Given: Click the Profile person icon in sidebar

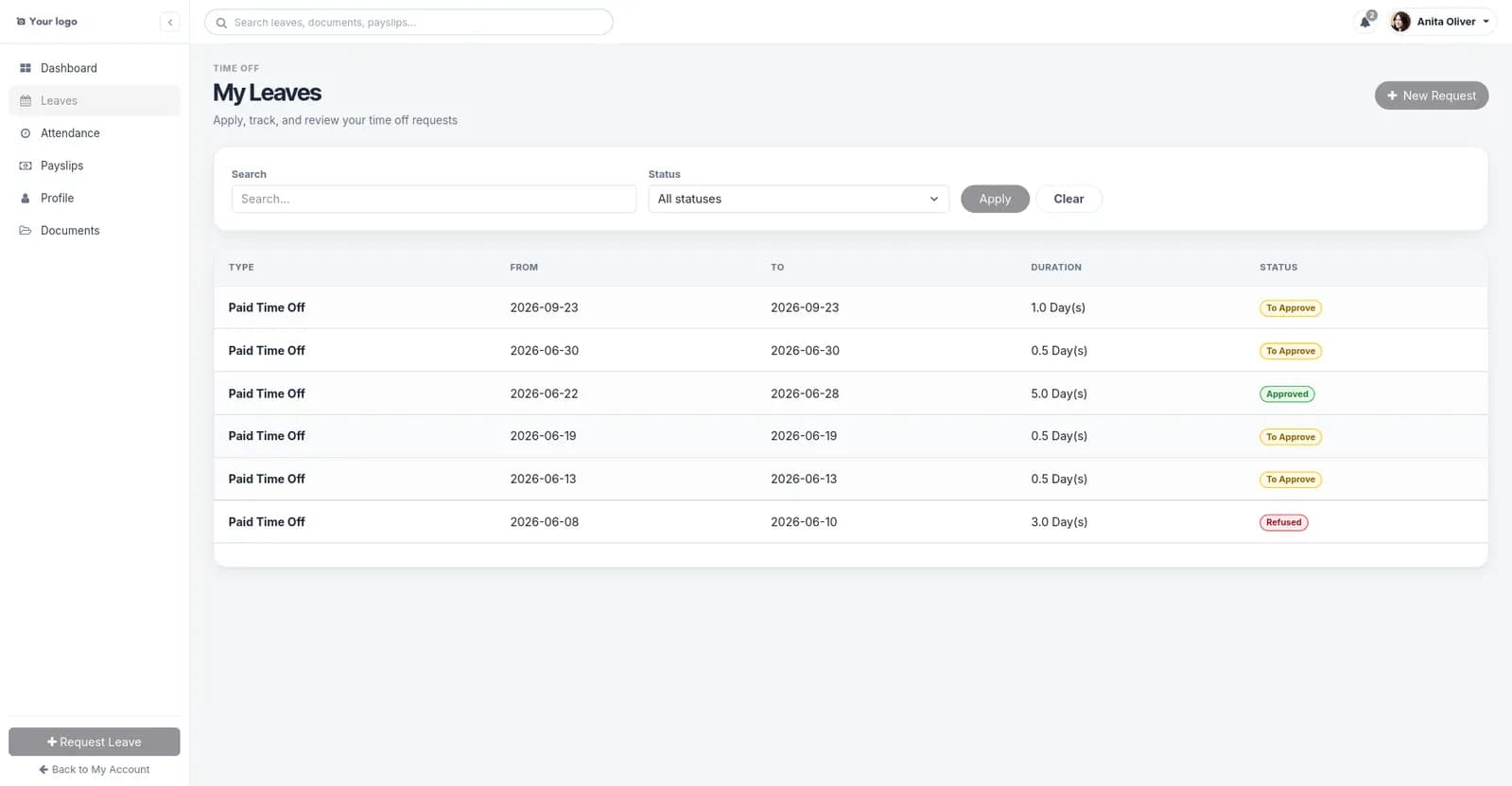Looking at the screenshot, I should coord(26,199).
